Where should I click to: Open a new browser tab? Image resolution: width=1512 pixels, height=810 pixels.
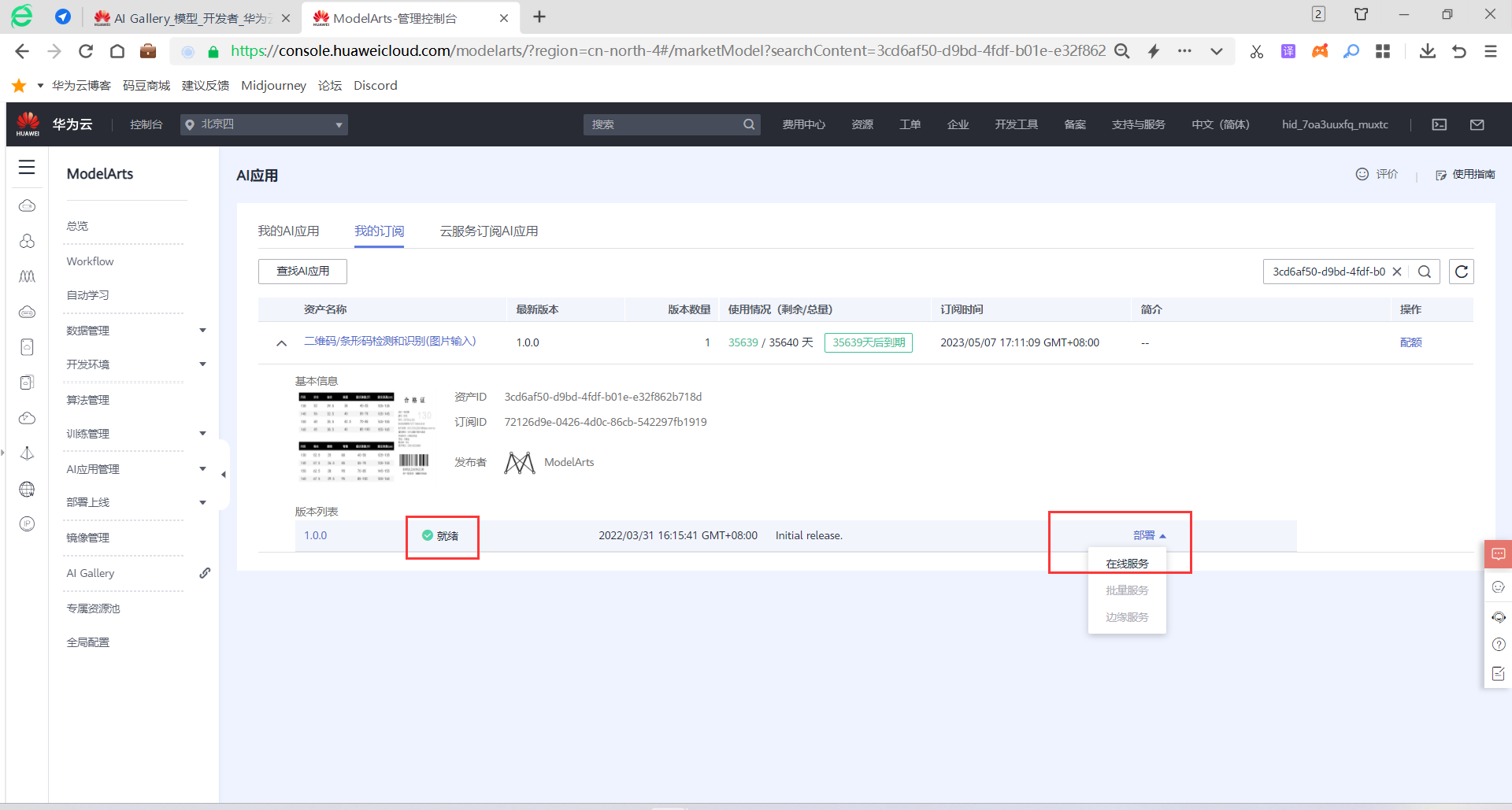pos(539,17)
